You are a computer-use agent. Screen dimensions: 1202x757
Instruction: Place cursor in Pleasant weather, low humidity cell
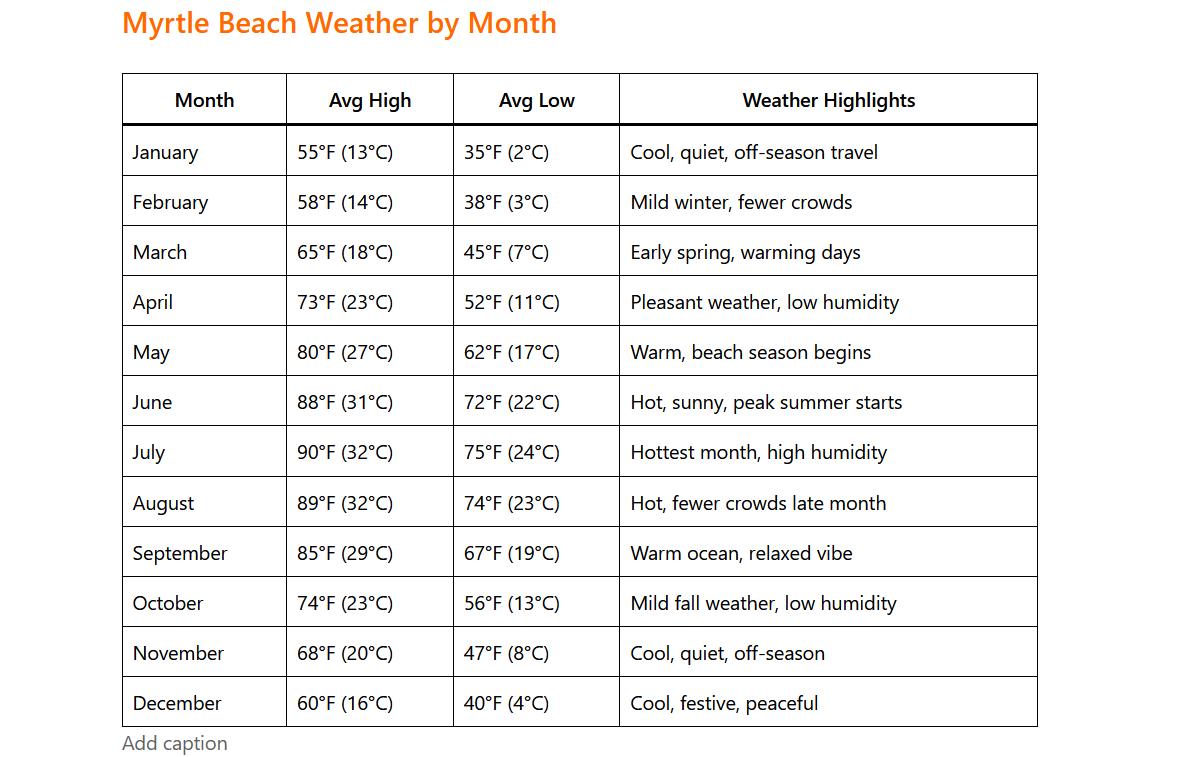765,302
